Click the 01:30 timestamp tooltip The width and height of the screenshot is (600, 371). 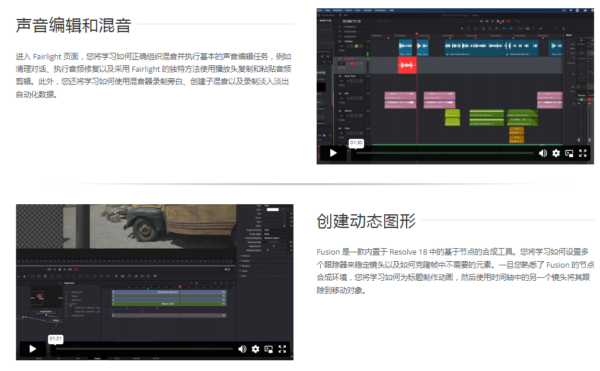click(x=356, y=143)
